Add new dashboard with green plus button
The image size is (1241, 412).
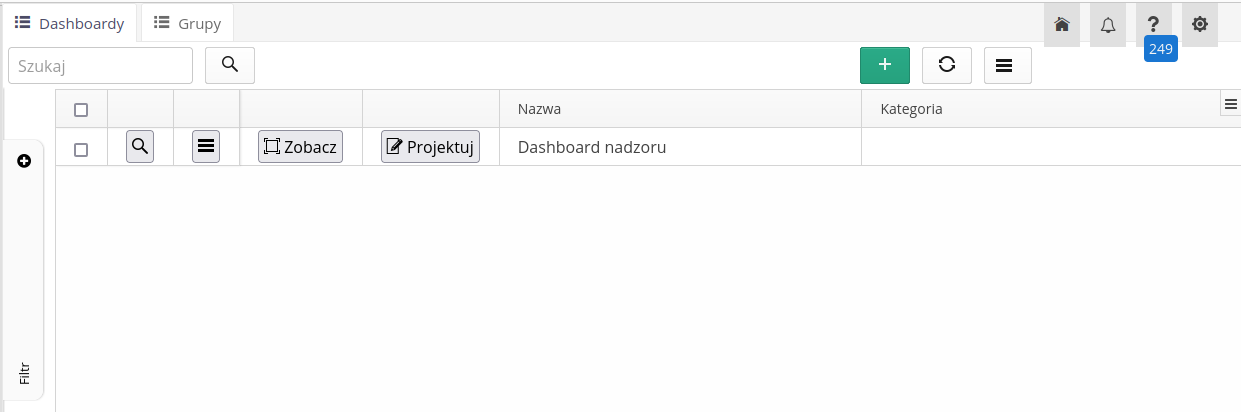[x=885, y=65]
